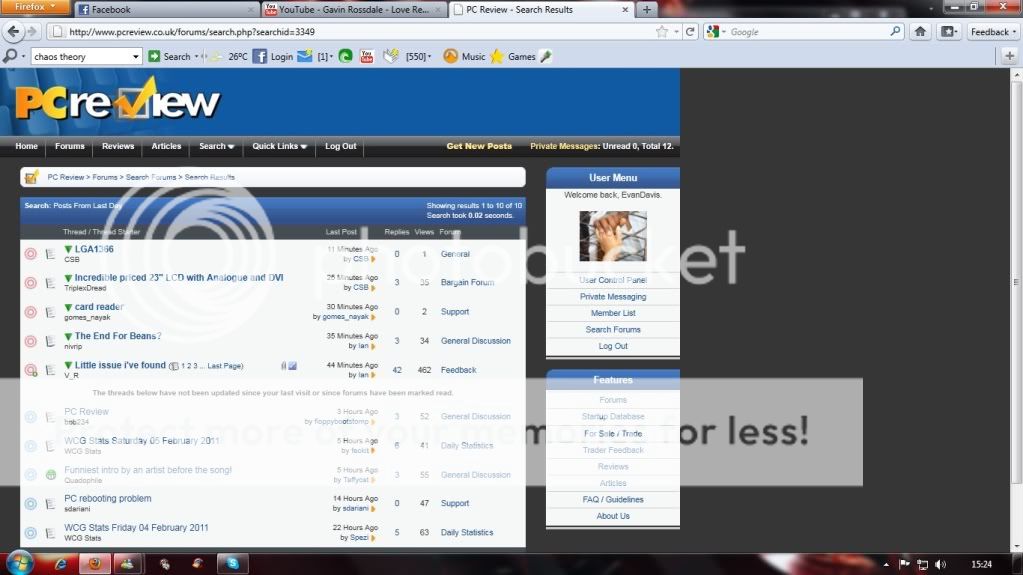Open the Private Messages link in navbar

click(564, 146)
